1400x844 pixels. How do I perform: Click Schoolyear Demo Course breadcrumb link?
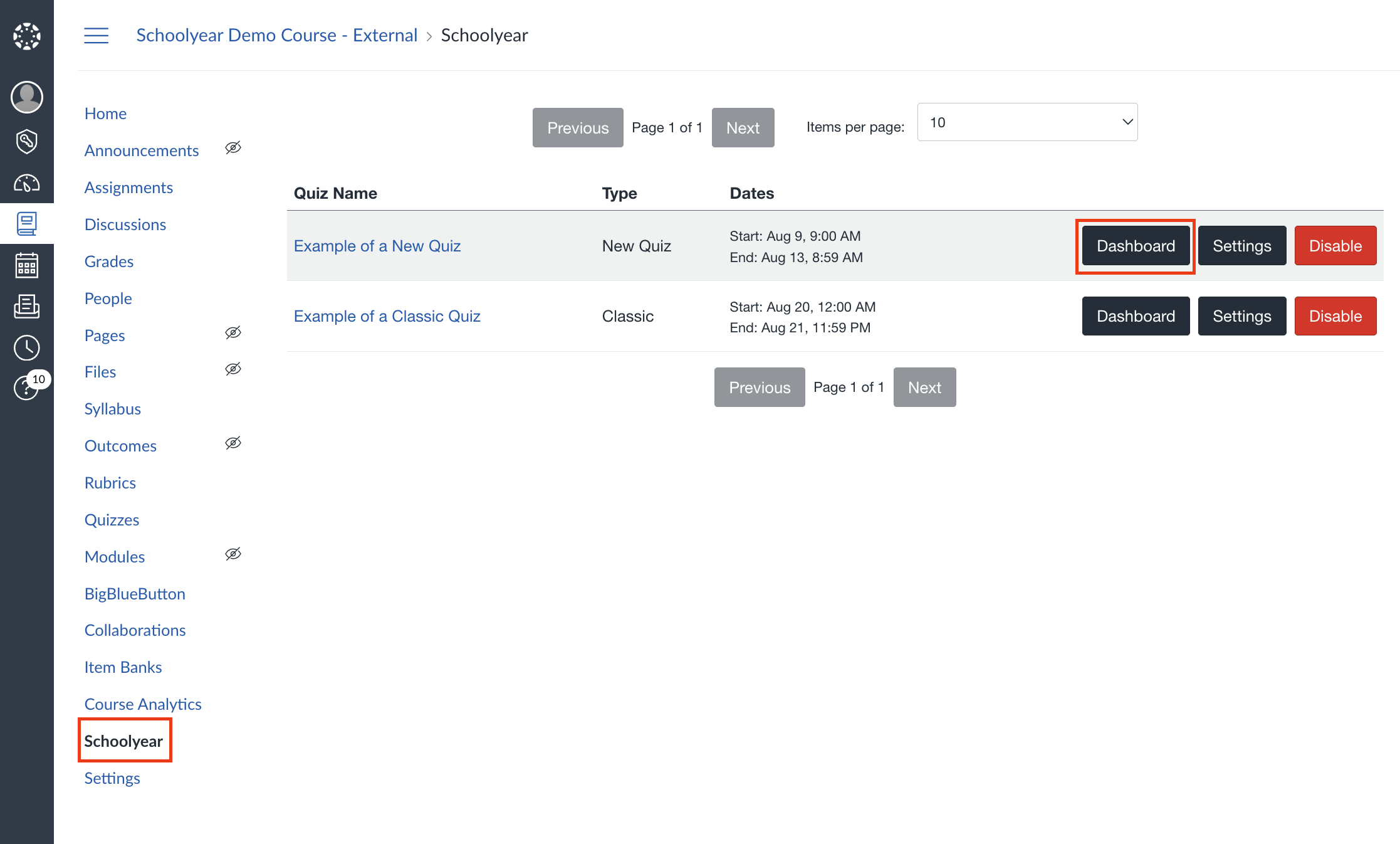(276, 36)
